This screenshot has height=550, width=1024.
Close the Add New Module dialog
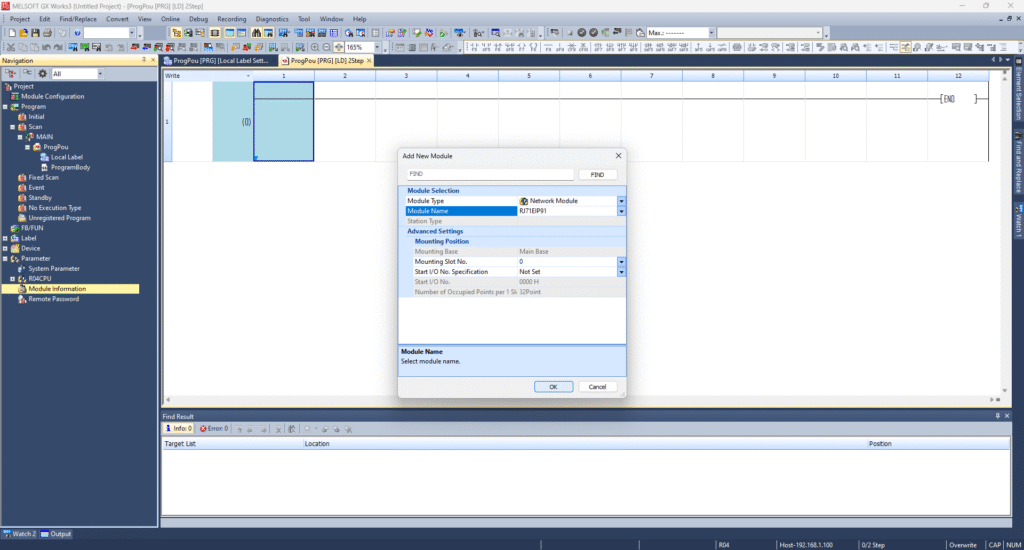point(618,155)
